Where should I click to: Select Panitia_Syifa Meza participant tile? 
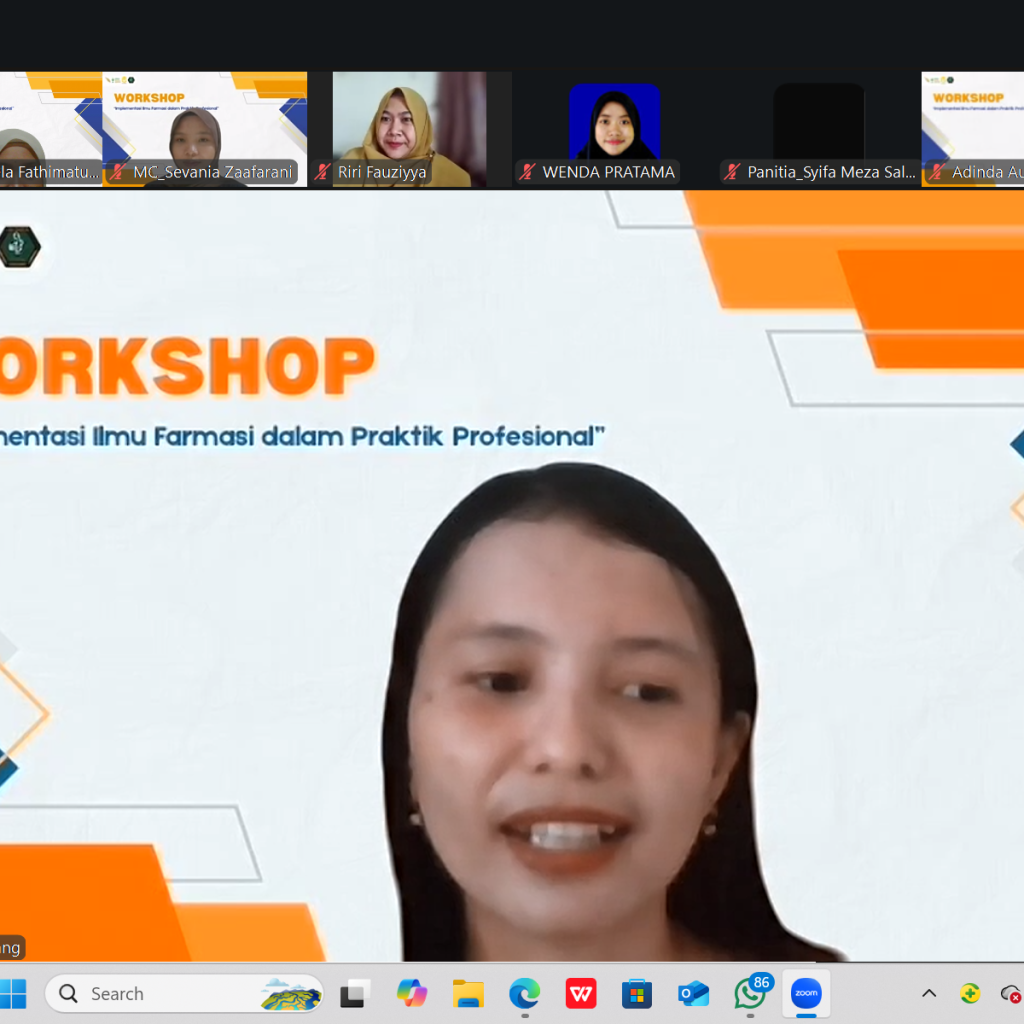pyautogui.click(x=818, y=120)
